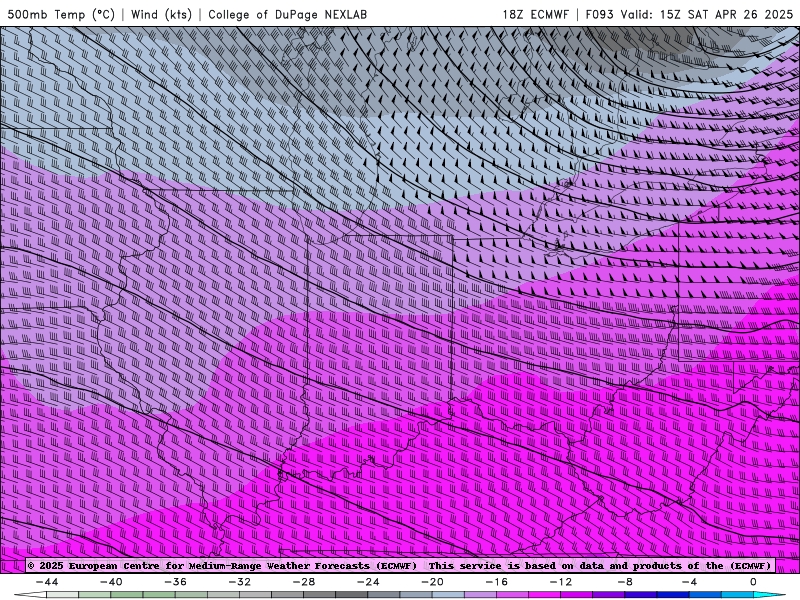Select the -24 colorbar label
This screenshot has width=800, height=600.
(x=368, y=582)
